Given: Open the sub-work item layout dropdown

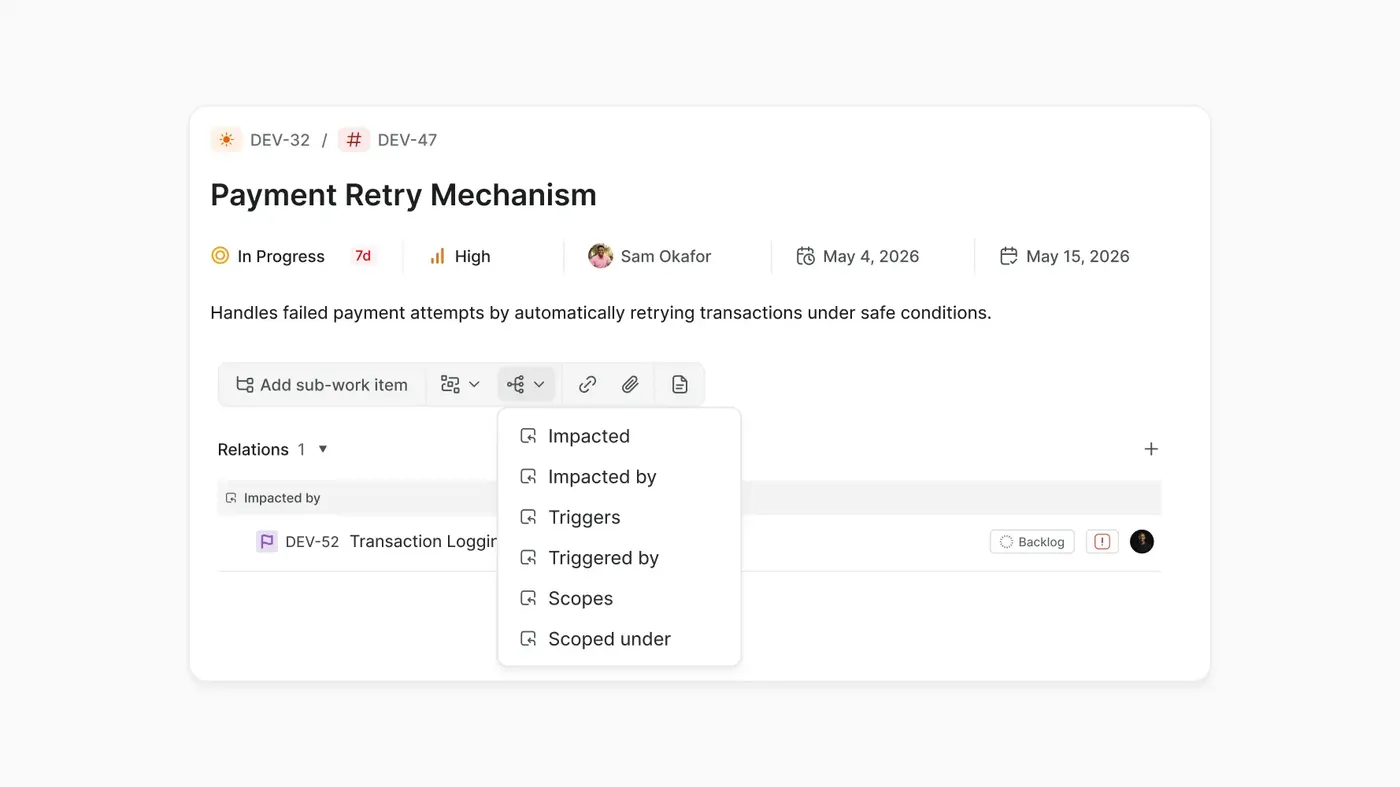Looking at the screenshot, I should (x=461, y=385).
